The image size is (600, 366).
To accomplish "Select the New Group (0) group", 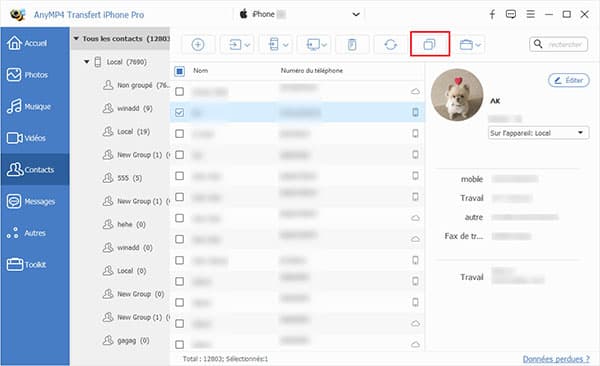I will 133,294.
